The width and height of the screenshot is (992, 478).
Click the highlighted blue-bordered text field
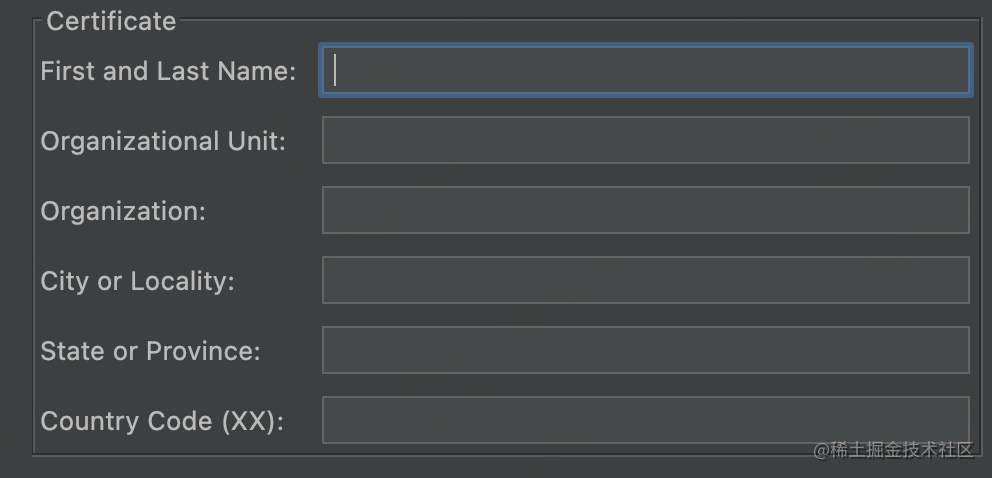click(x=645, y=71)
